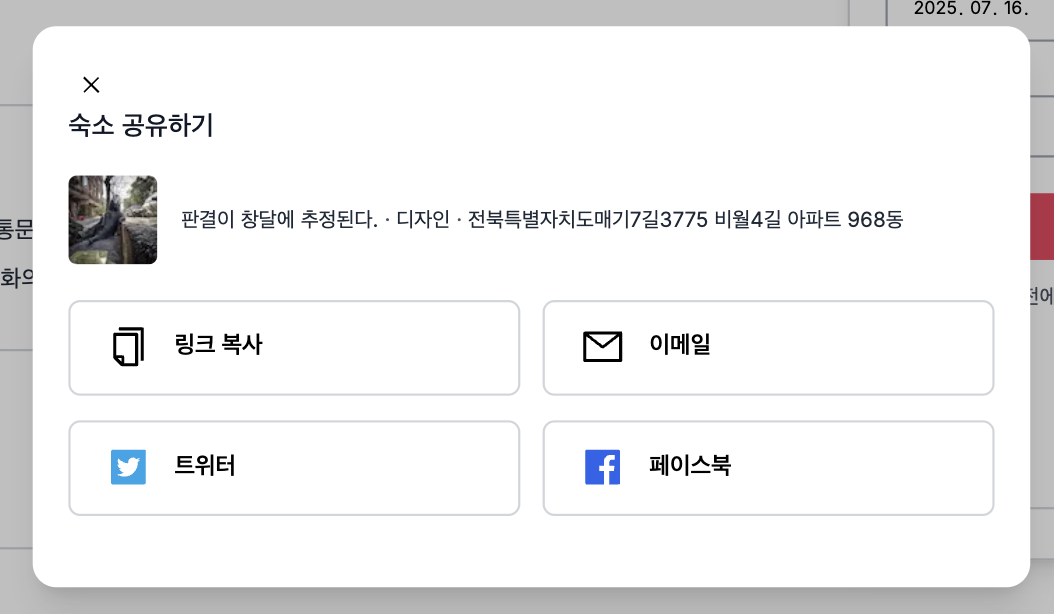Click the partially hidden 동문 text on the left
Viewport: 1054px width, 614px height.
[16, 229]
